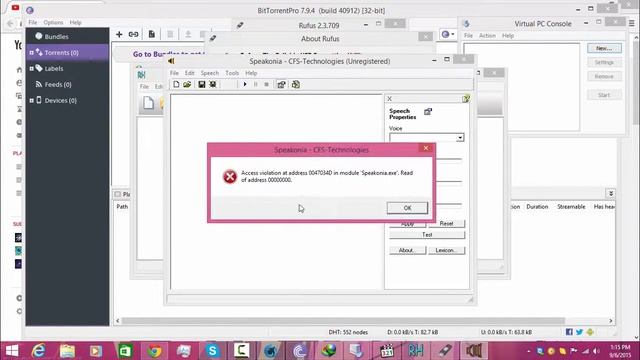Image resolution: width=640 pixels, height=360 pixels.
Task: Click New document icon in Speakonia toolbar
Action: [x=176, y=84]
